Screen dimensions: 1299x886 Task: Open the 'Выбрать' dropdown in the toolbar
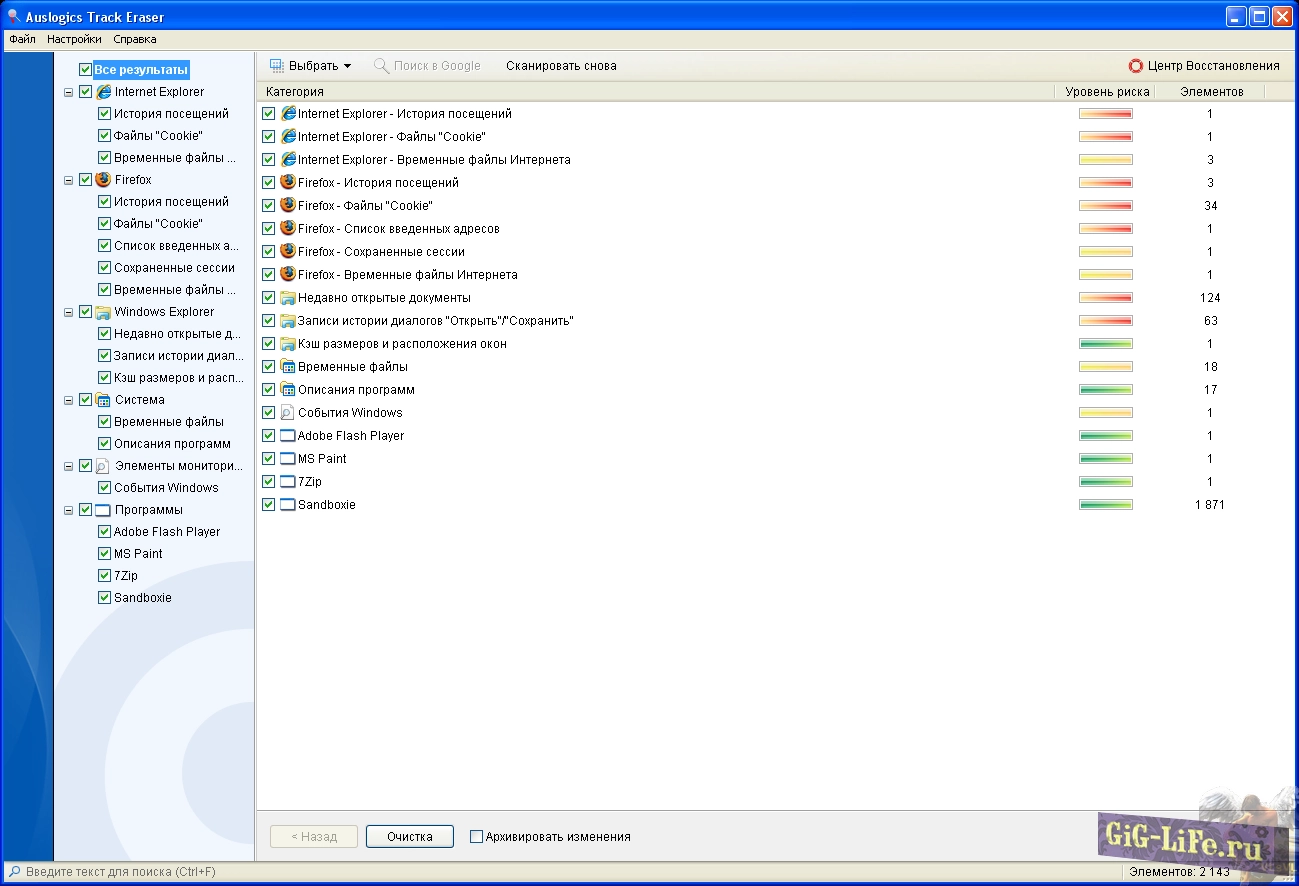click(x=311, y=66)
